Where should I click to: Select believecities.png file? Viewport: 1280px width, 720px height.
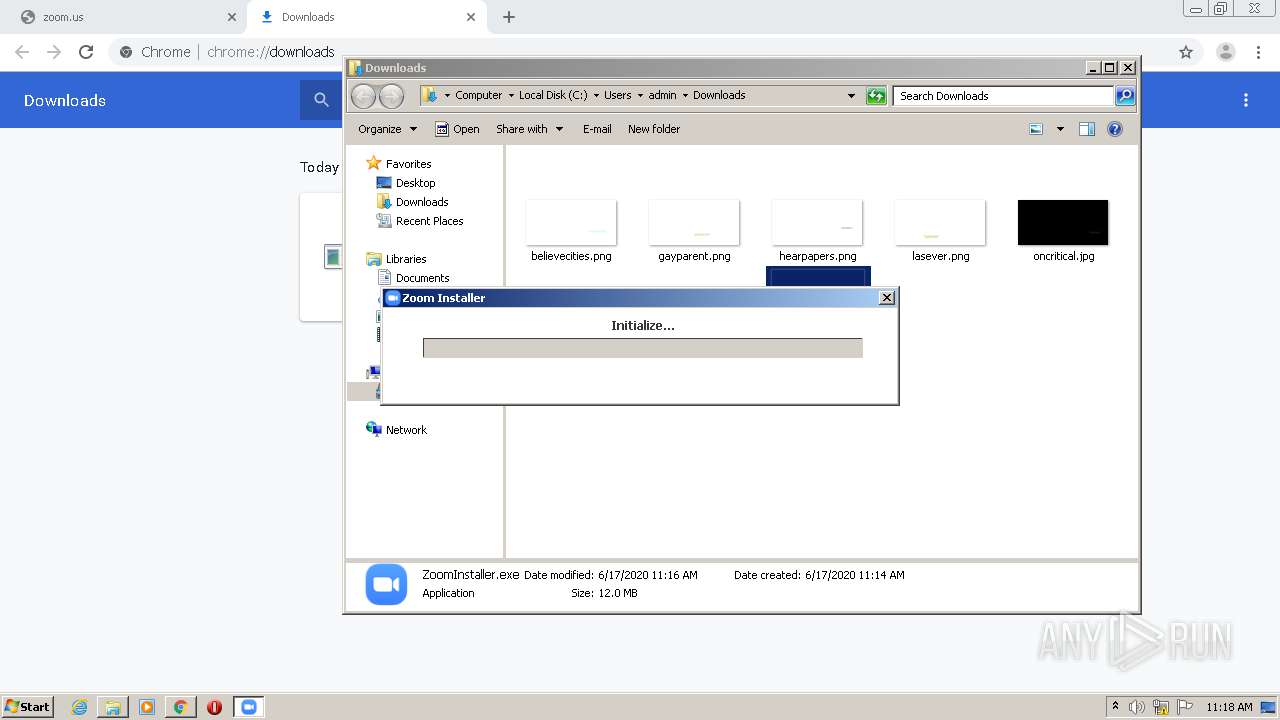(571, 231)
